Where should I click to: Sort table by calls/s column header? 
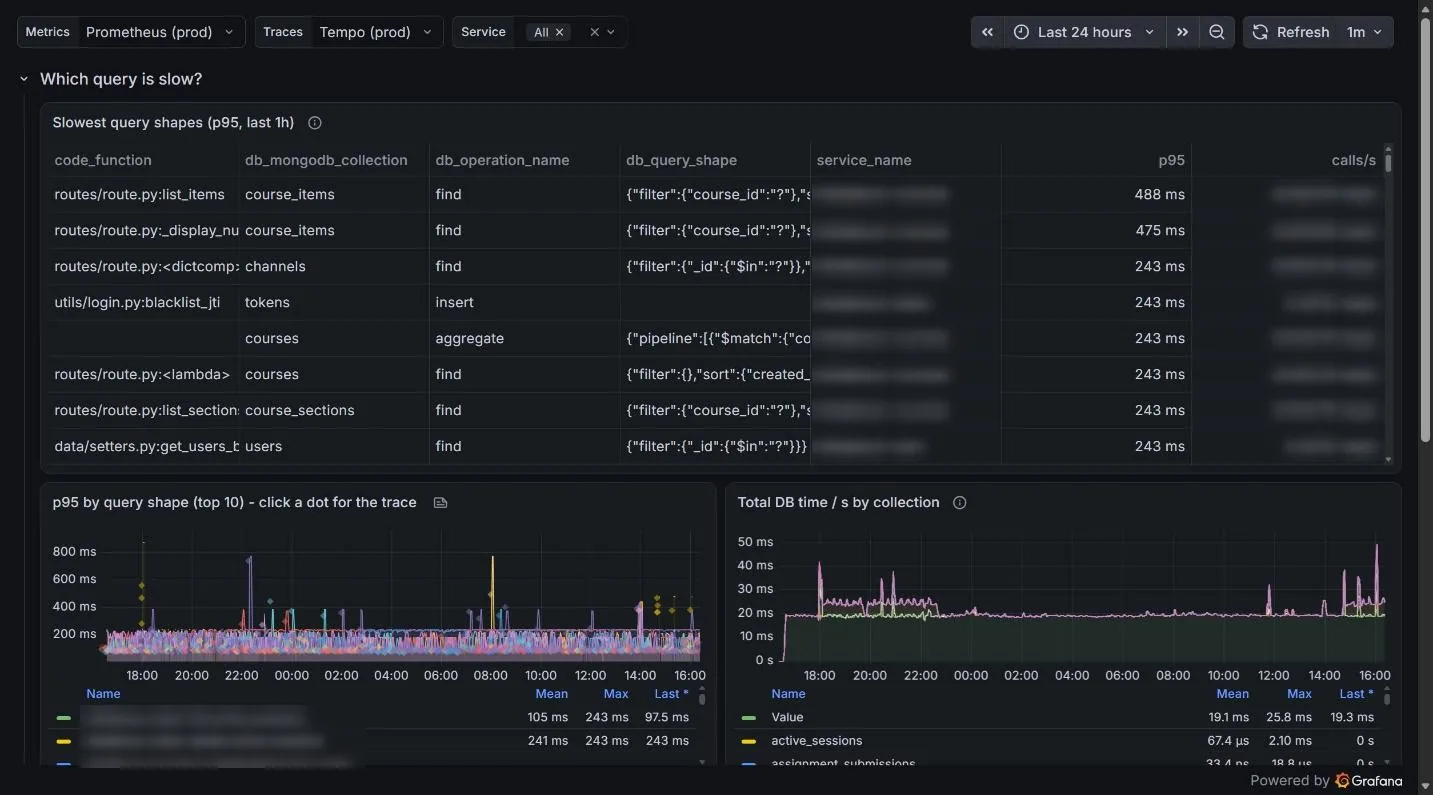point(1353,160)
